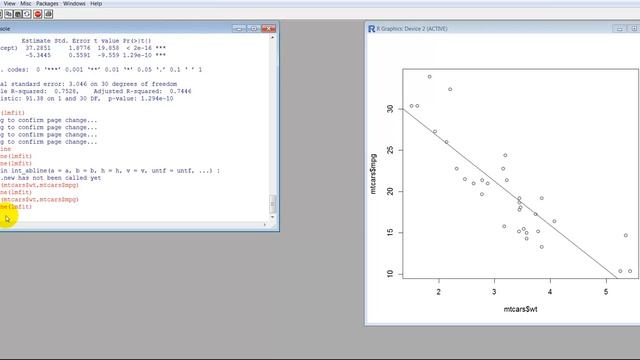Click the Copy and Paste toolbar icon
This screenshot has width=640, height=360.
[27, 14]
